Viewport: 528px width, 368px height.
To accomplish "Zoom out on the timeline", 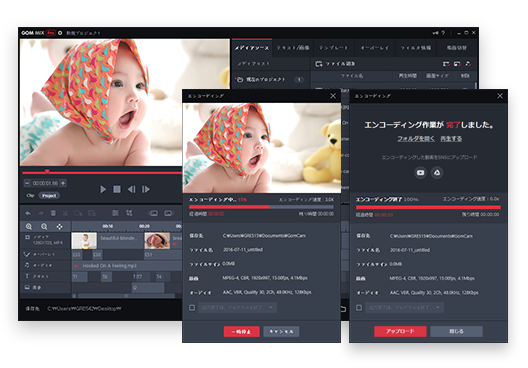I will point(44,227).
